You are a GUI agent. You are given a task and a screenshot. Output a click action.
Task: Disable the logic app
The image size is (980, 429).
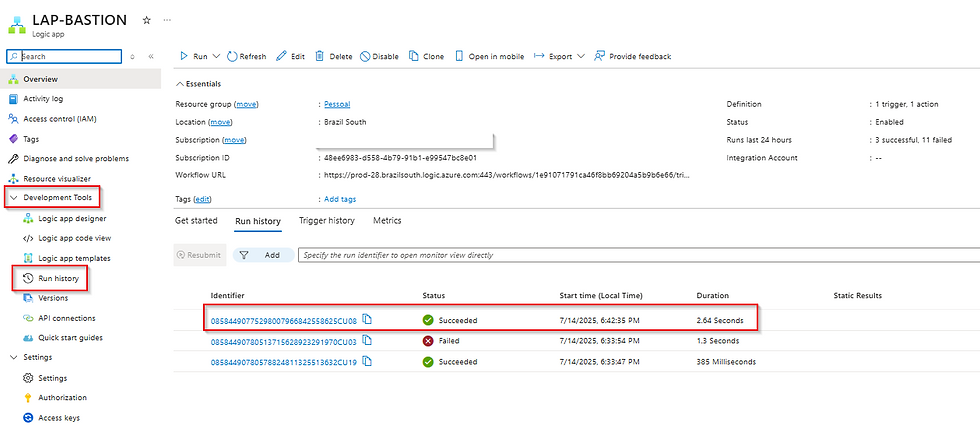[x=379, y=56]
